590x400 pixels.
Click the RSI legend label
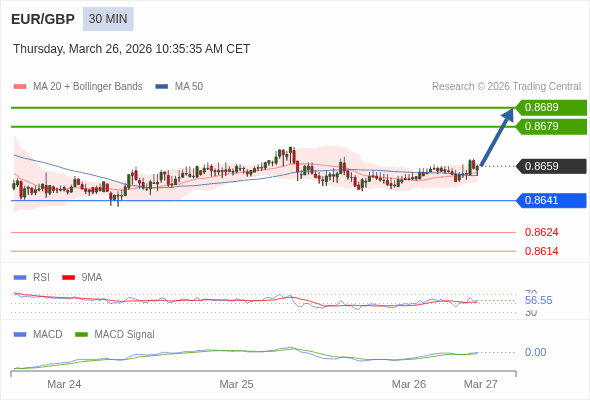point(41,278)
